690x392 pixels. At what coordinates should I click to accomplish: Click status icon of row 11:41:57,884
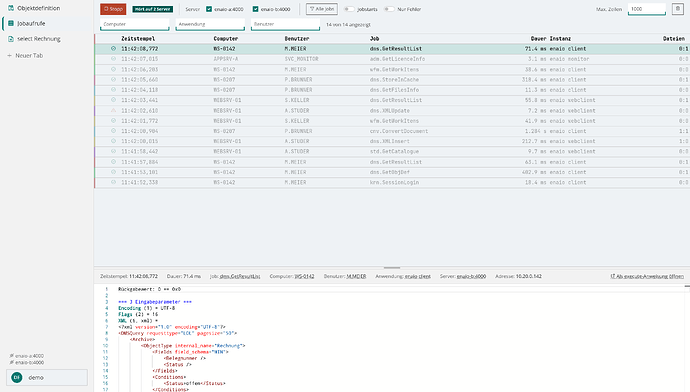coord(113,162)
